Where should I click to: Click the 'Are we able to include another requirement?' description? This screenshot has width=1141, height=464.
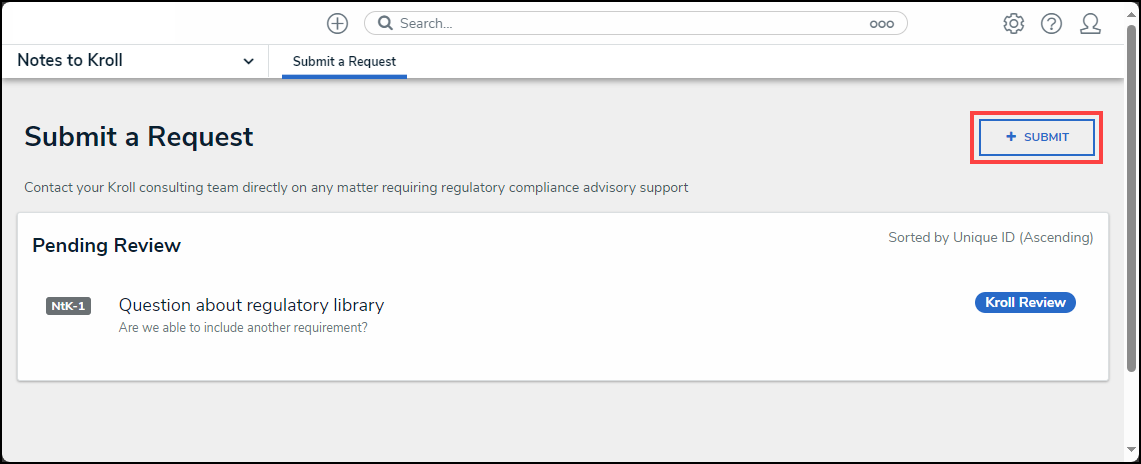click(x=242, y=327)
